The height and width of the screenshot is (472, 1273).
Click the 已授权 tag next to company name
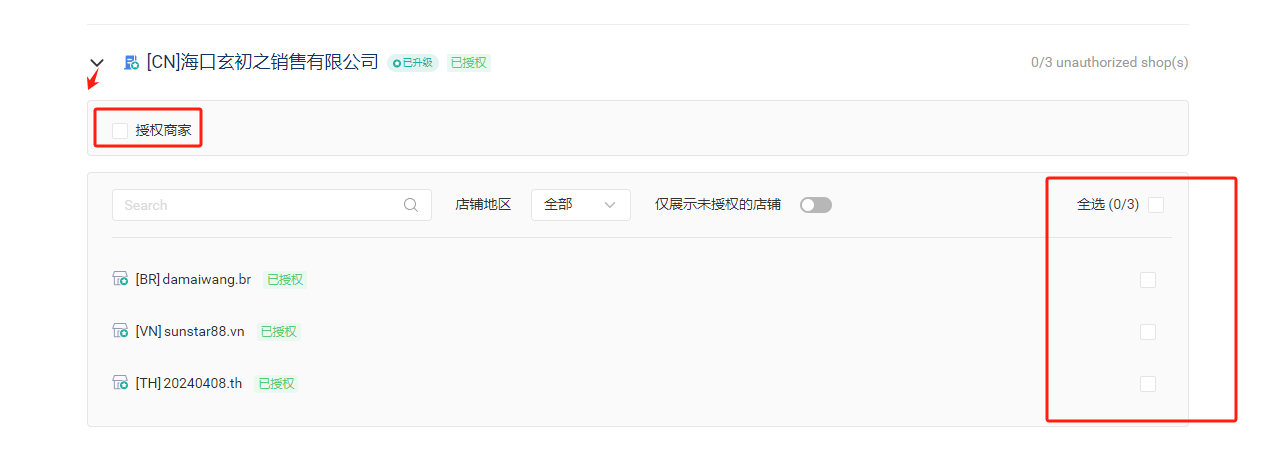(x=469, y=63)
